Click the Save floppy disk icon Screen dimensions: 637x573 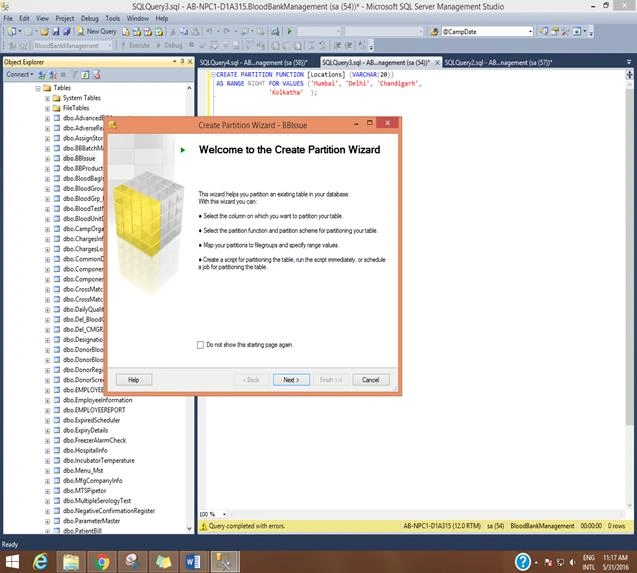coord(56,32)
